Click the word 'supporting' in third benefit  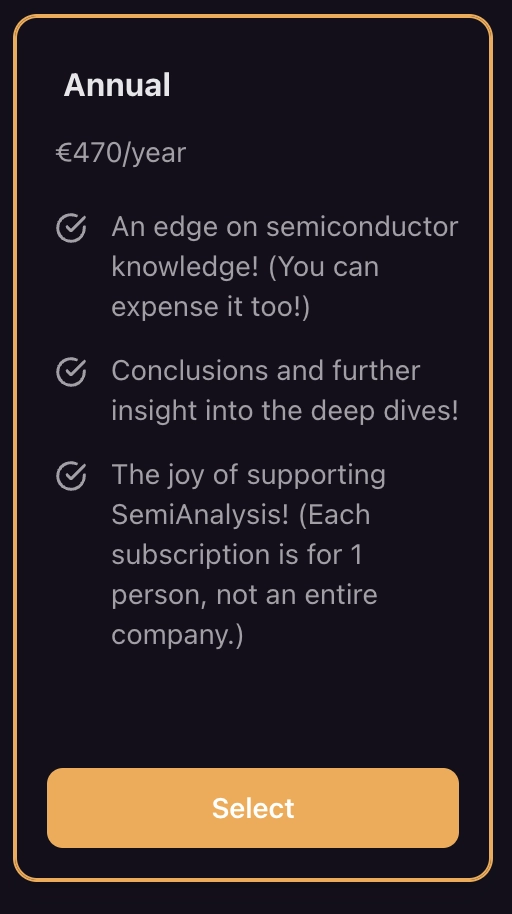tap(316, 477)
